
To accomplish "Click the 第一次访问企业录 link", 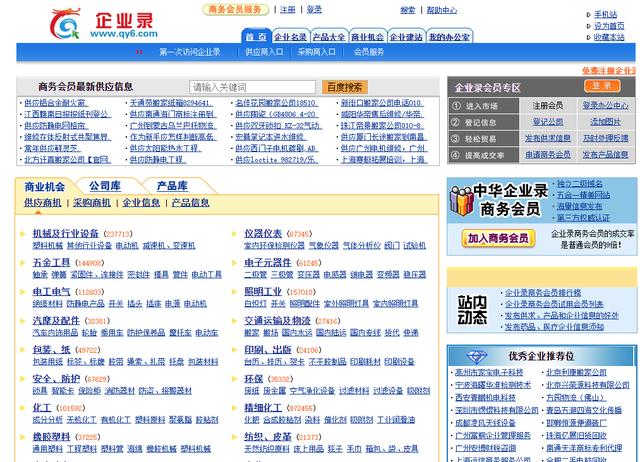I will click(x=190, y=52).
